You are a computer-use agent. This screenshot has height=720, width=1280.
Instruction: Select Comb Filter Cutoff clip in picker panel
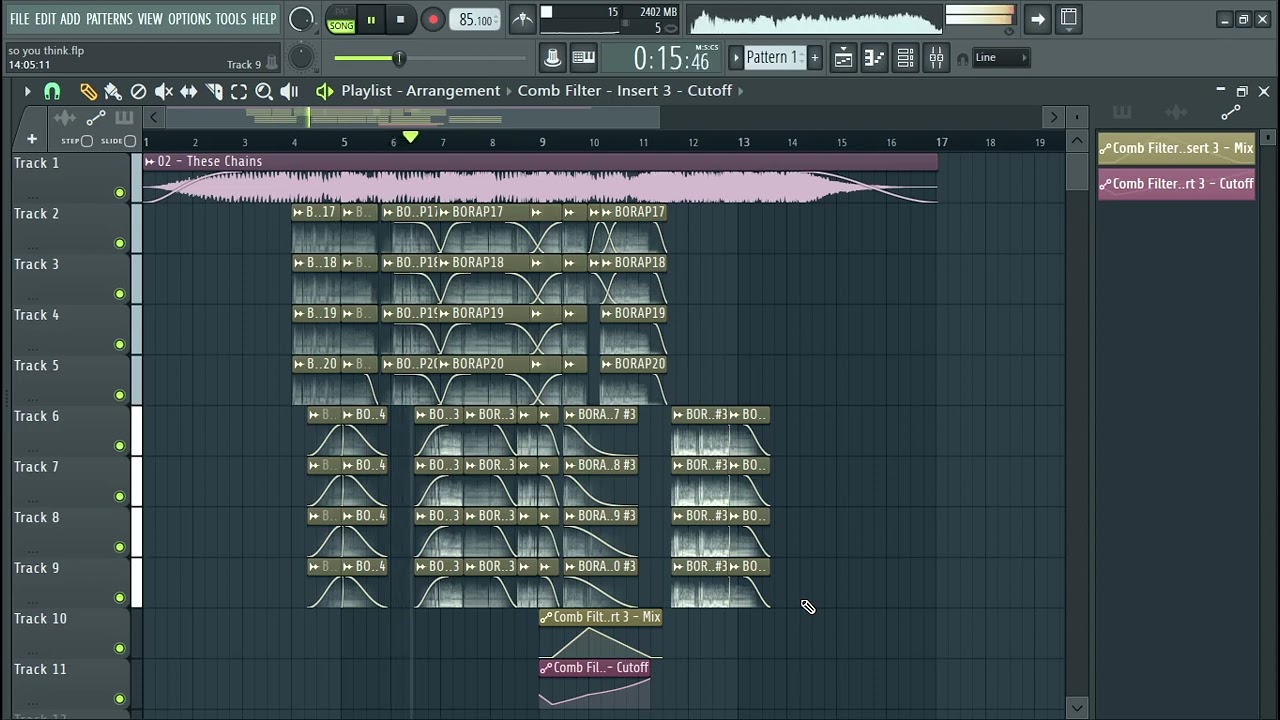tap(1176, 184)
